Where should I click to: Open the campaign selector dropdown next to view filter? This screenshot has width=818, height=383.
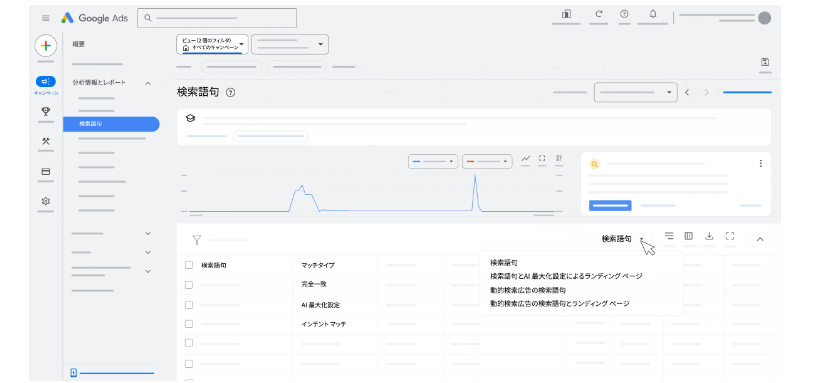point(290,44)
